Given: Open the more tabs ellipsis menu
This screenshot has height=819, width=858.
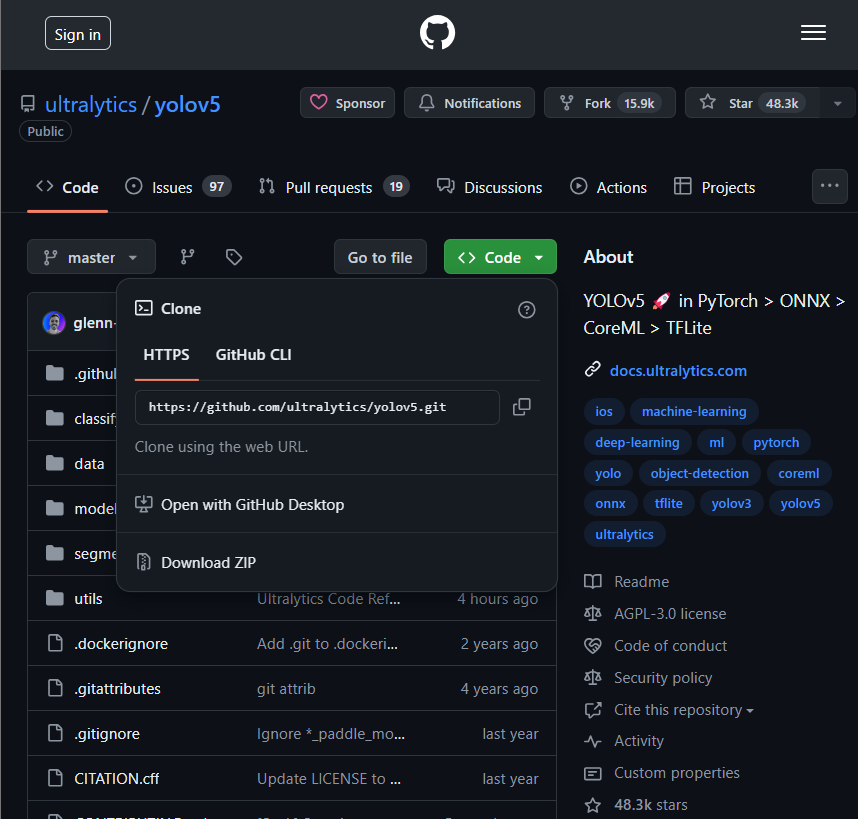Looking at the screenshot, I should [x=830, y=186].
